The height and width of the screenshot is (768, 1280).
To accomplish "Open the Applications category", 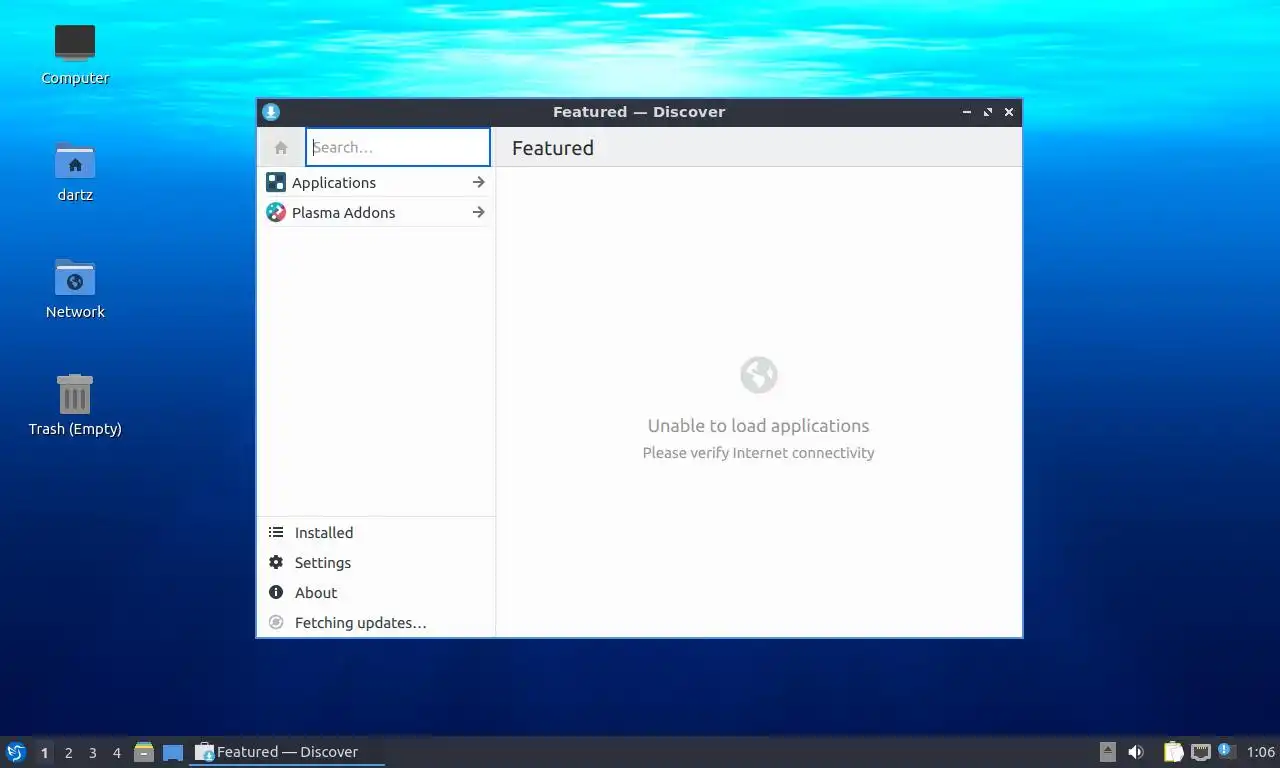I will pyautogui.click(x=376, y=182).
